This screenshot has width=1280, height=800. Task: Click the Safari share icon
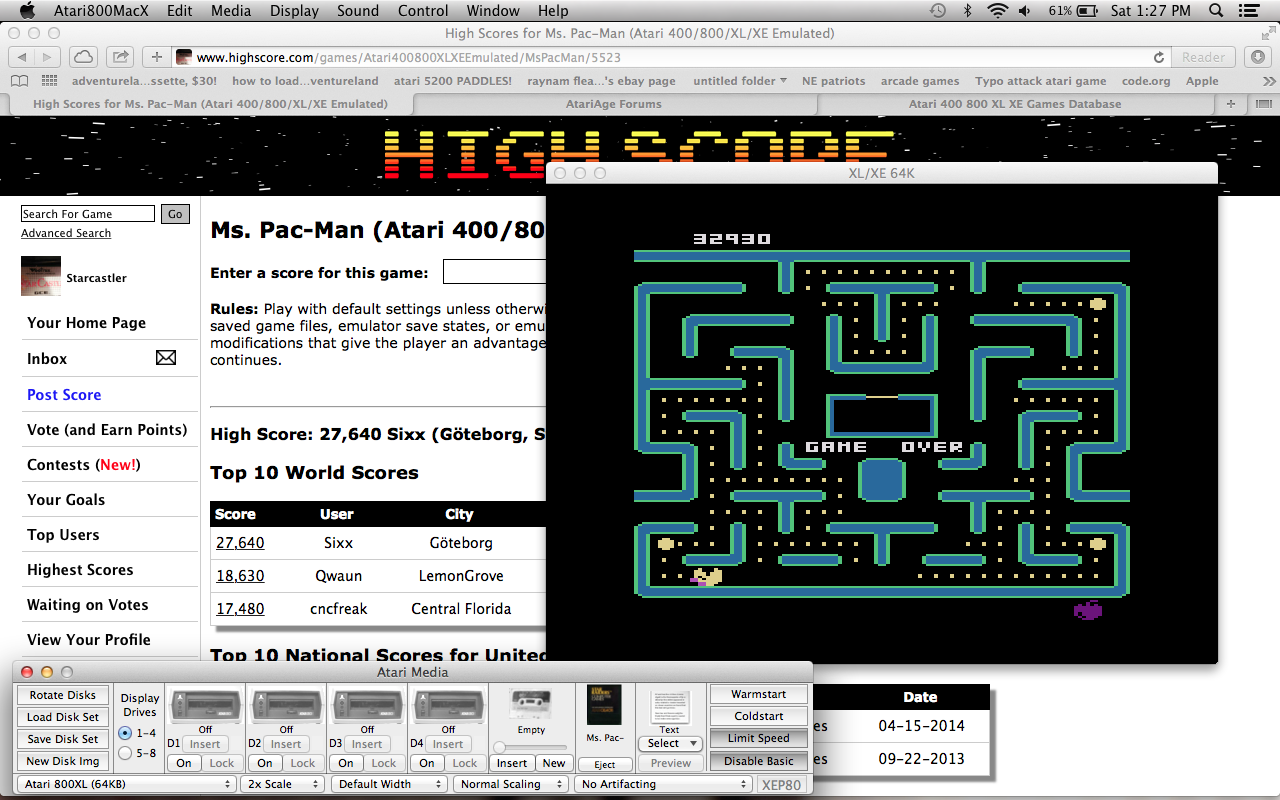(x=120, y=57)
